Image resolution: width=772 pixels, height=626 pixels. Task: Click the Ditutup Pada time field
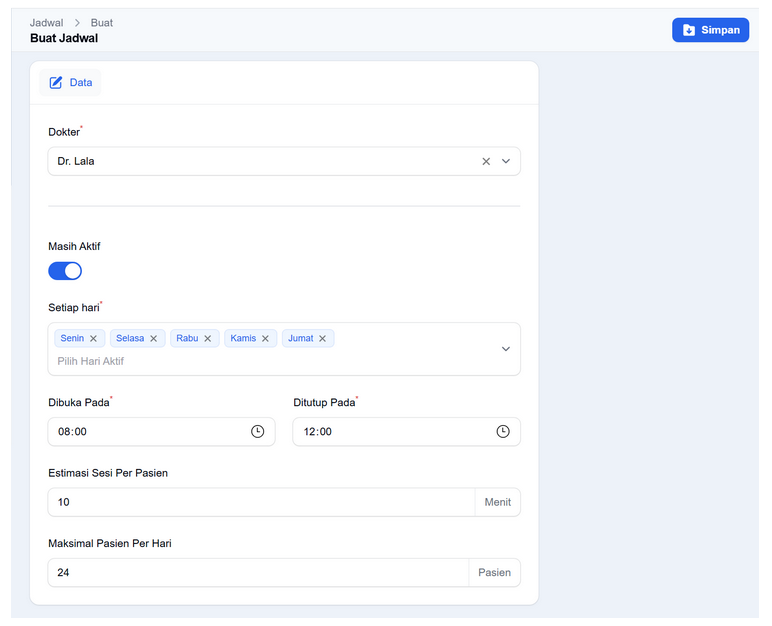pyautogui.click(x=406, y=431)
